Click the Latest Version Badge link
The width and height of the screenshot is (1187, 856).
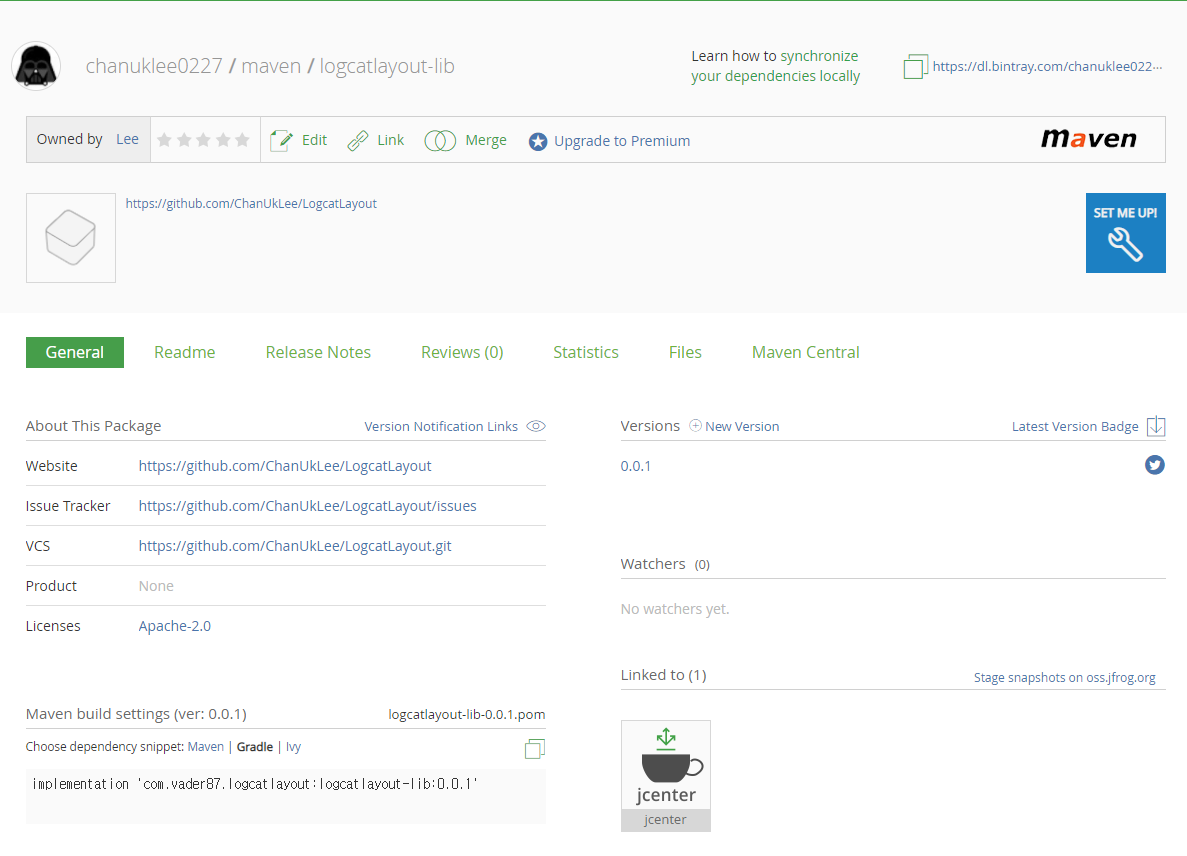pyautogui.click(x=1075, y=426)
